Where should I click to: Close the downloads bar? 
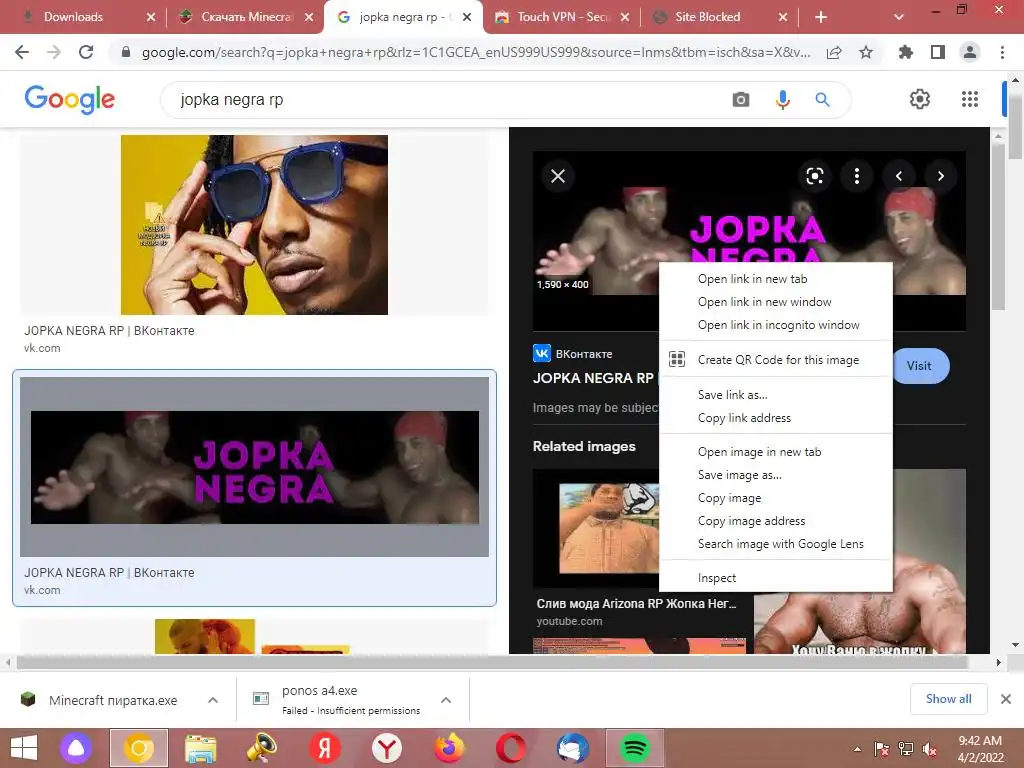point(1006,699)
